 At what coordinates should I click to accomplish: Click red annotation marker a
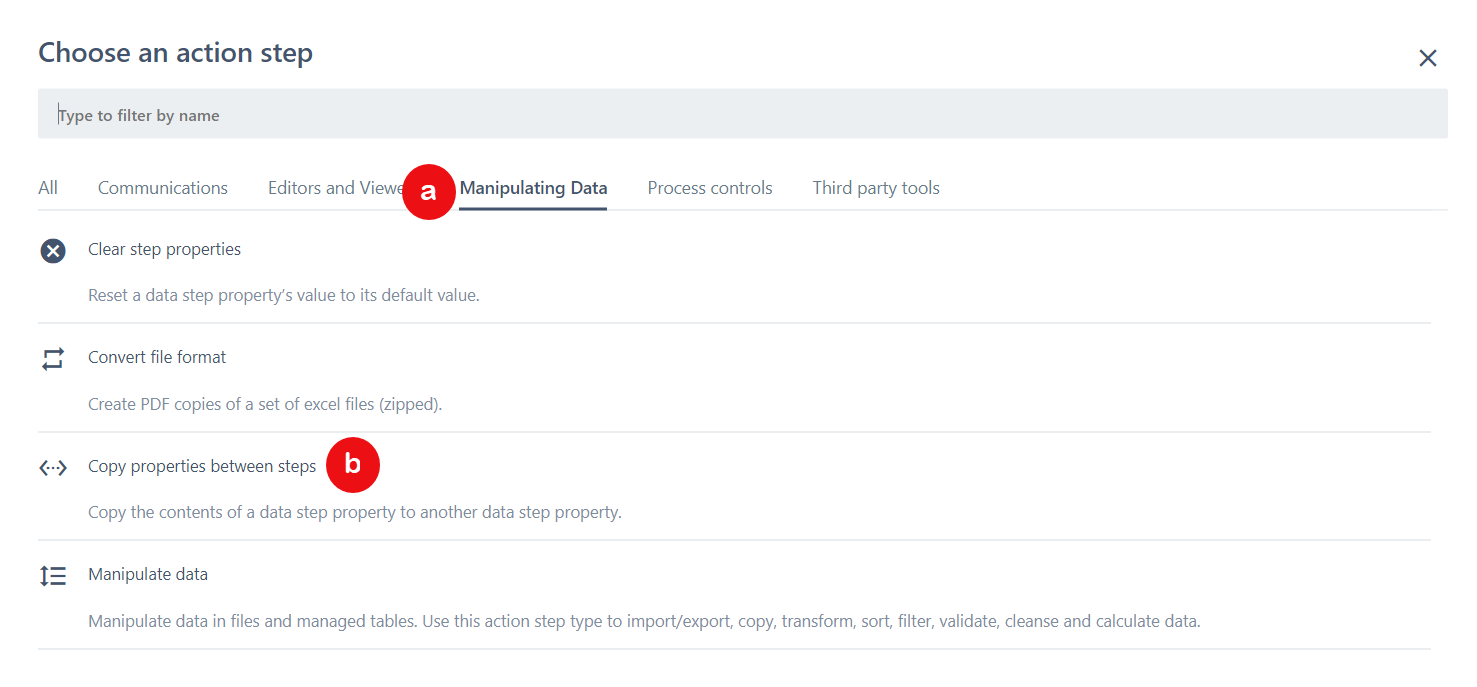[428, 192]
